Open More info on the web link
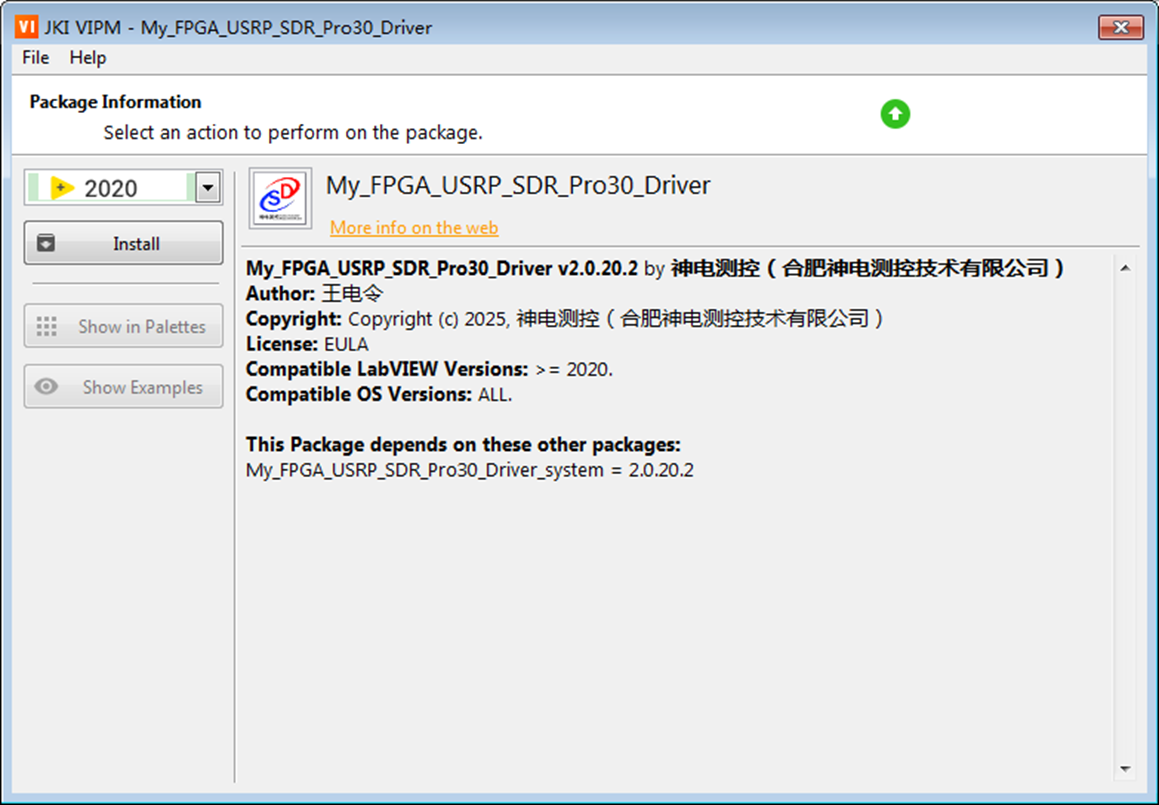The width and height of the screenshot is (1159, 805). 414,228
